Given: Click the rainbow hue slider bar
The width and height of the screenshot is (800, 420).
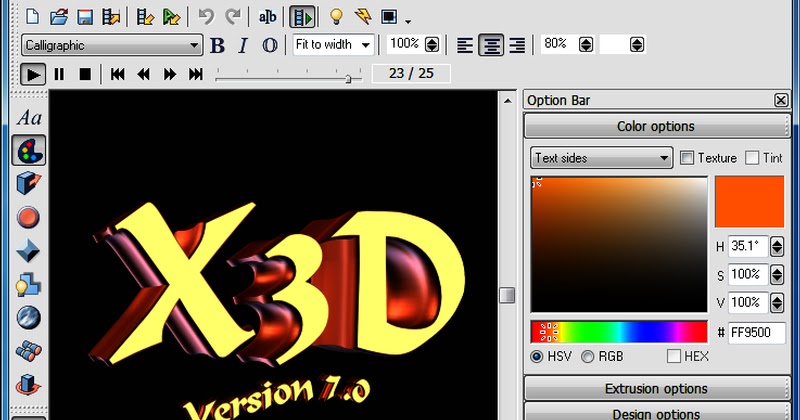Looking at the screenshot, I should (x=619, y=332).
